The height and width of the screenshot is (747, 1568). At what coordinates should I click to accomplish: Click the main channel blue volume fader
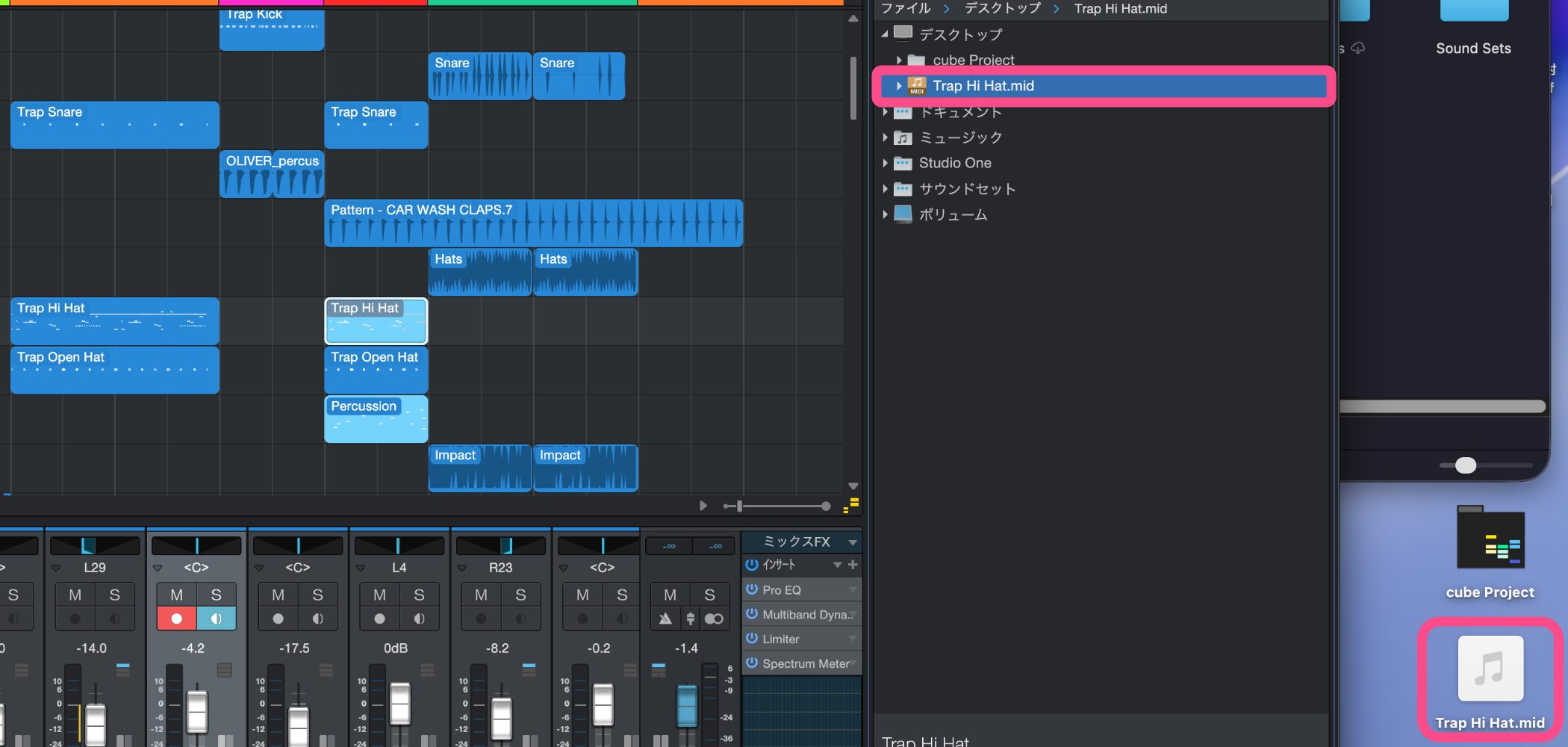[686, 704]
